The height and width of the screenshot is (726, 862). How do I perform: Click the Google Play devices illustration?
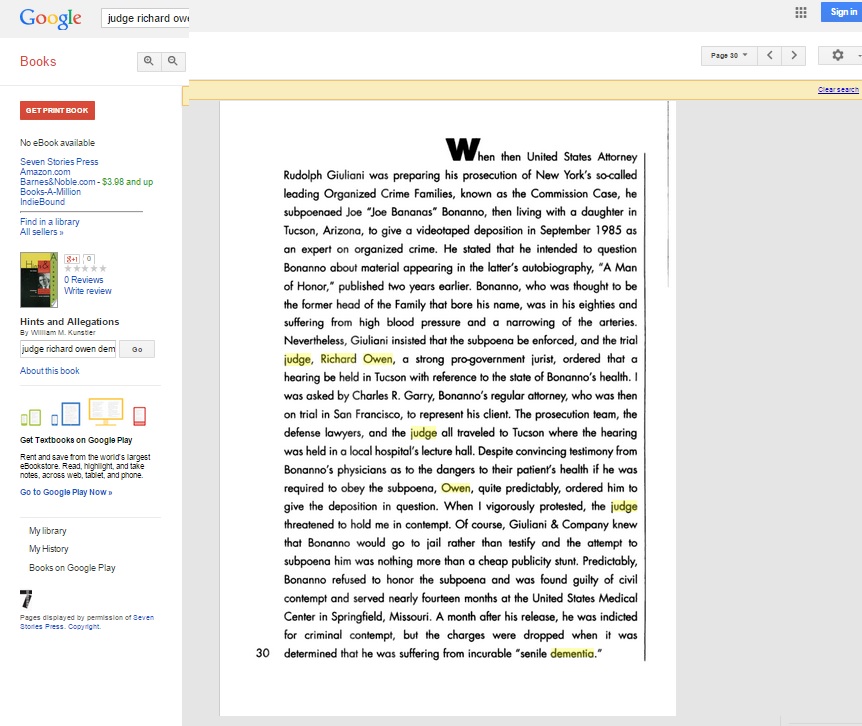coord(83,412)
